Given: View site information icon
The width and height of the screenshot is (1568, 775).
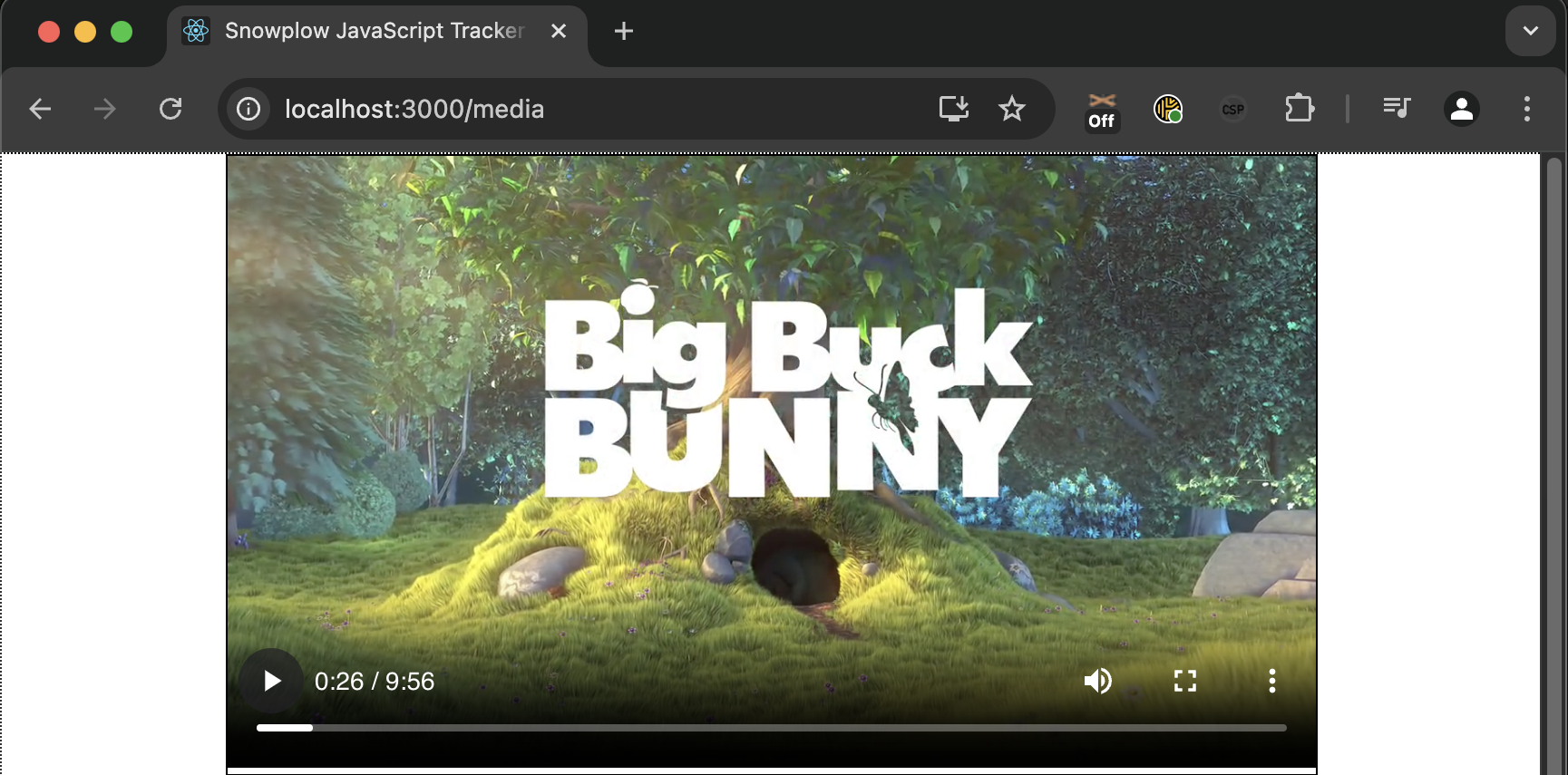Looking at the screenshot, I should click(x=248, y=109).
